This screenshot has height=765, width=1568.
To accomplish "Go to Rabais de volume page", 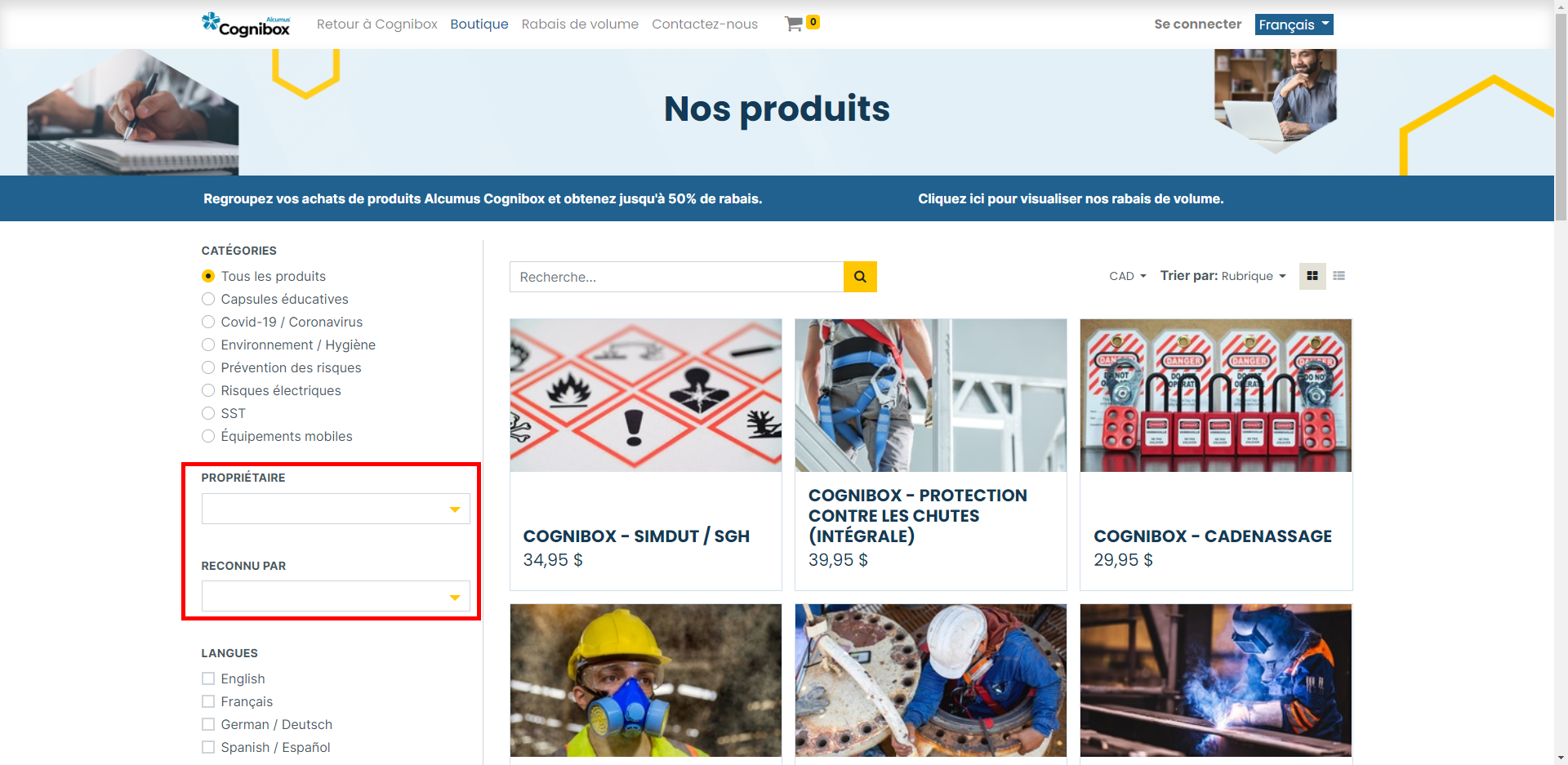I will tap(580, 24).
